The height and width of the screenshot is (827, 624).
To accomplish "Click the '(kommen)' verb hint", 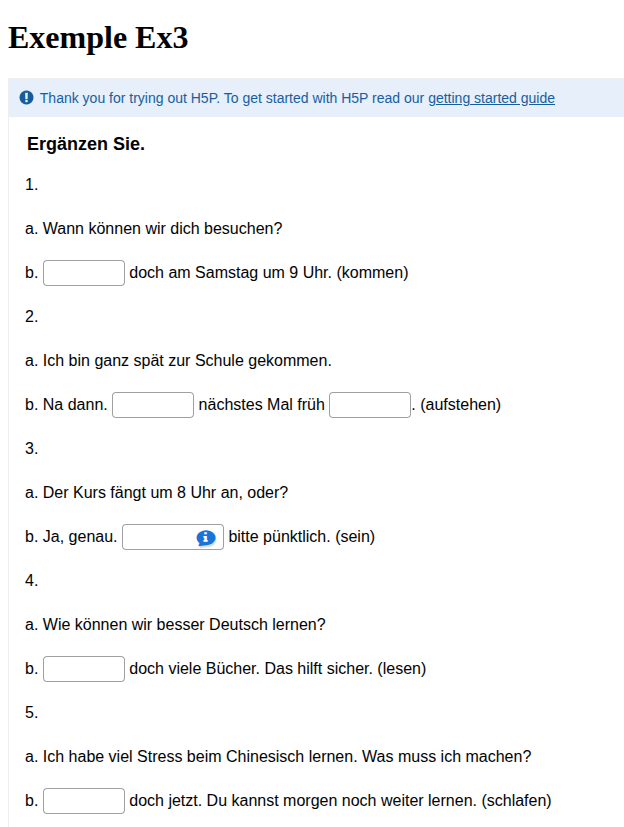I will [x=373, y=273].
